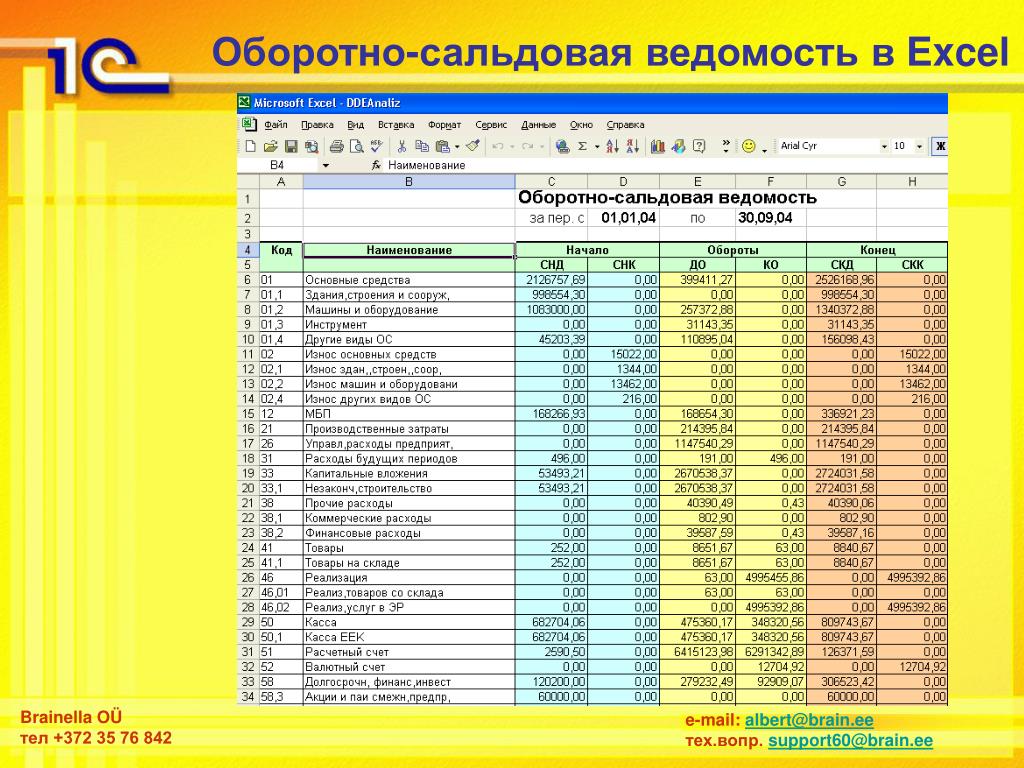Click value 2126757,69 in column C
The width and height of the screenshot is (1024, 768).
551,280
